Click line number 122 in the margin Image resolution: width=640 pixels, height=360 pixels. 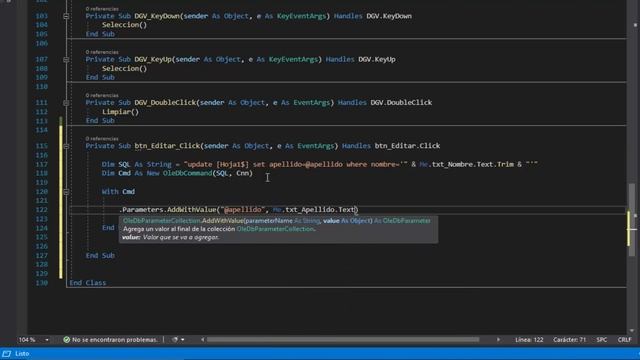pyautogui.click(x=42, y=210)
